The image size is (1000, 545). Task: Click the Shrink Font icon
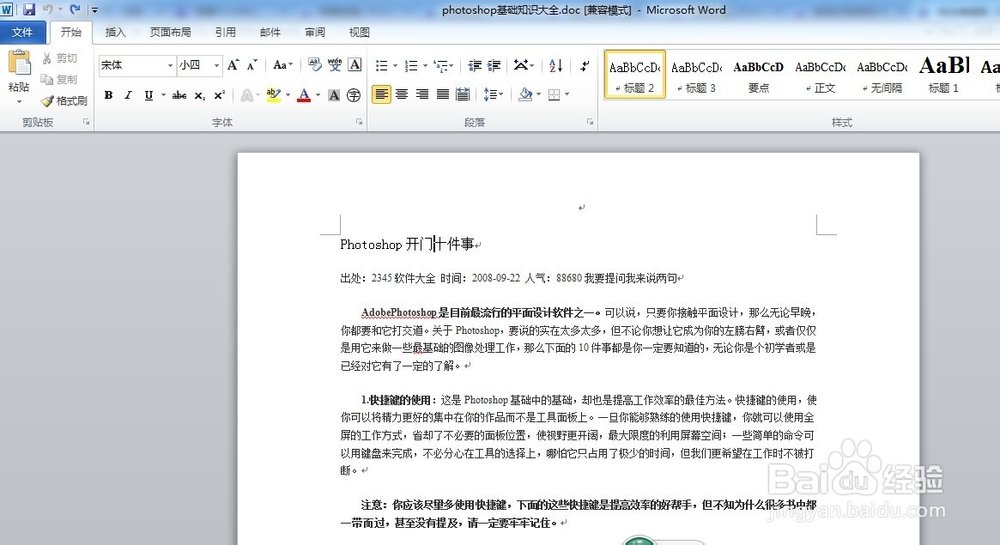252,65
